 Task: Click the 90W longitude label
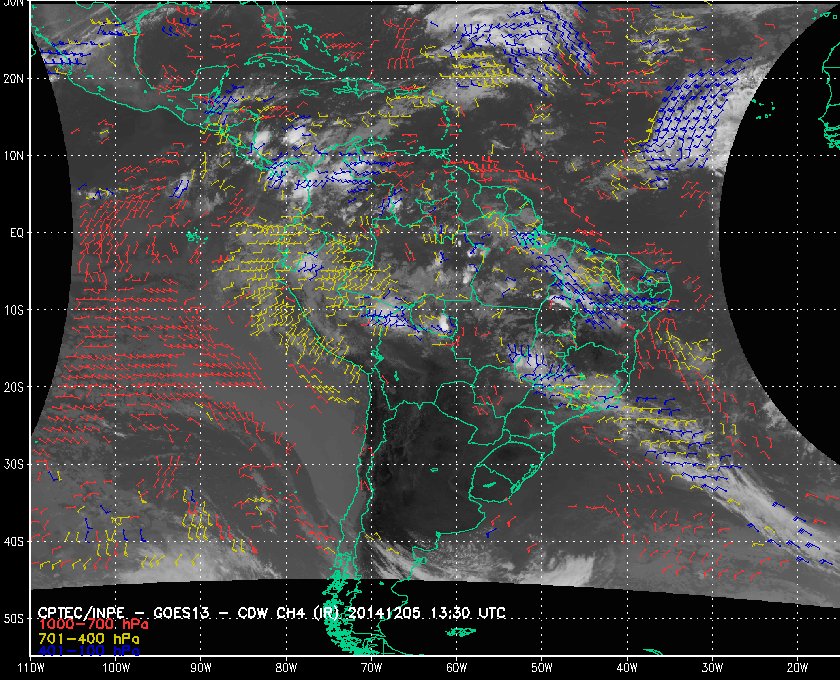[x=201, y=668]
